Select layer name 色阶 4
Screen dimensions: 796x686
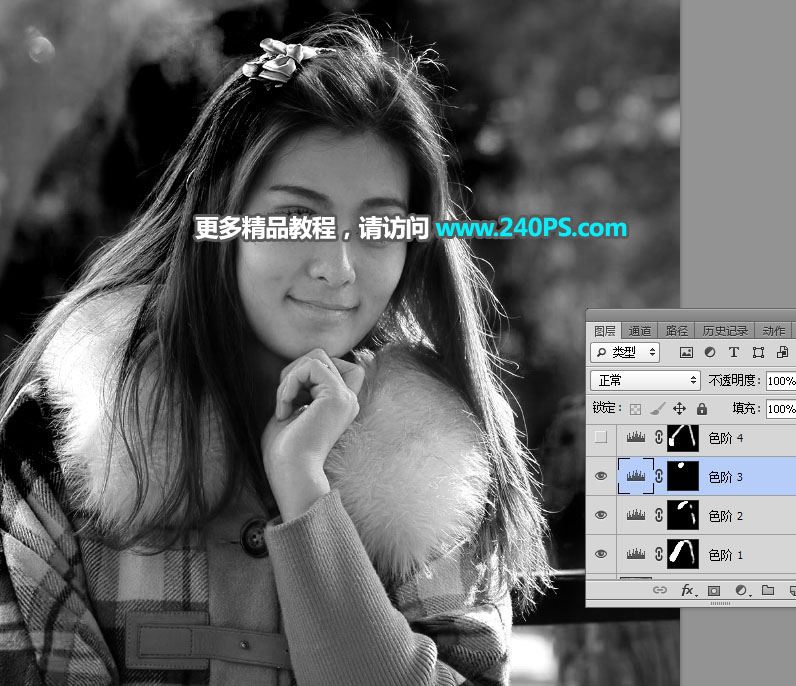[x=725, y=438]
